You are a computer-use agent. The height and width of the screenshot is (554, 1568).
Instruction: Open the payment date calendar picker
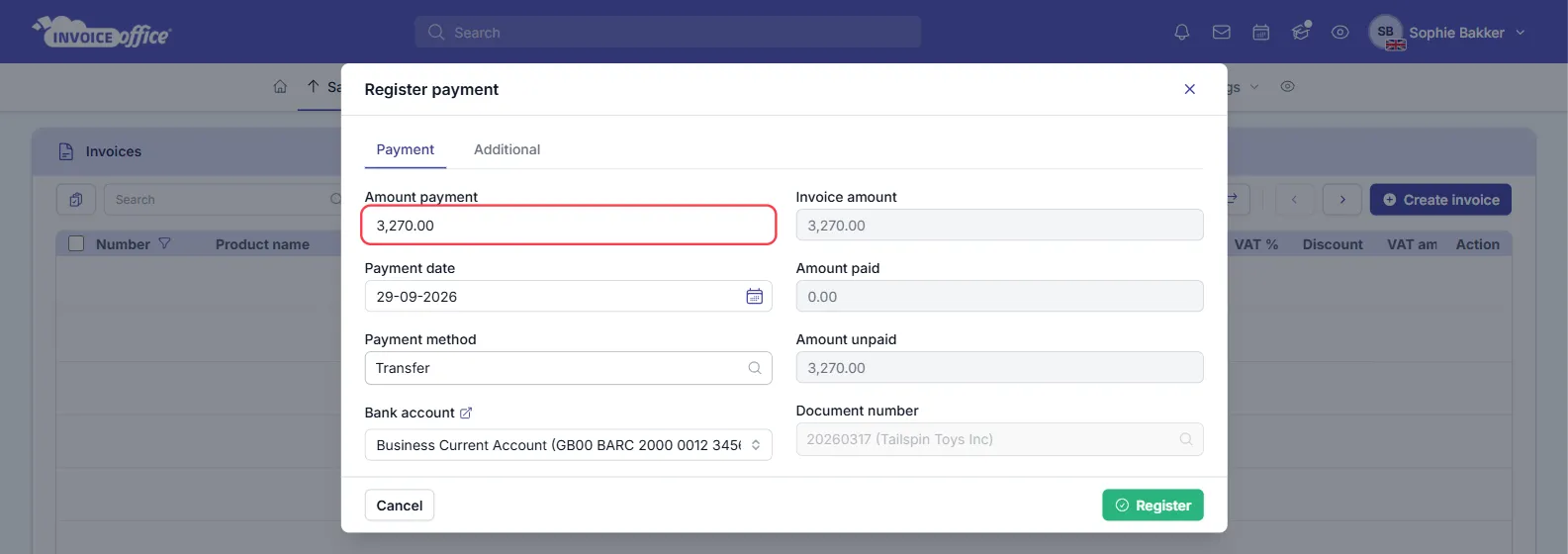pyautogui.click(x=754, y=296)
